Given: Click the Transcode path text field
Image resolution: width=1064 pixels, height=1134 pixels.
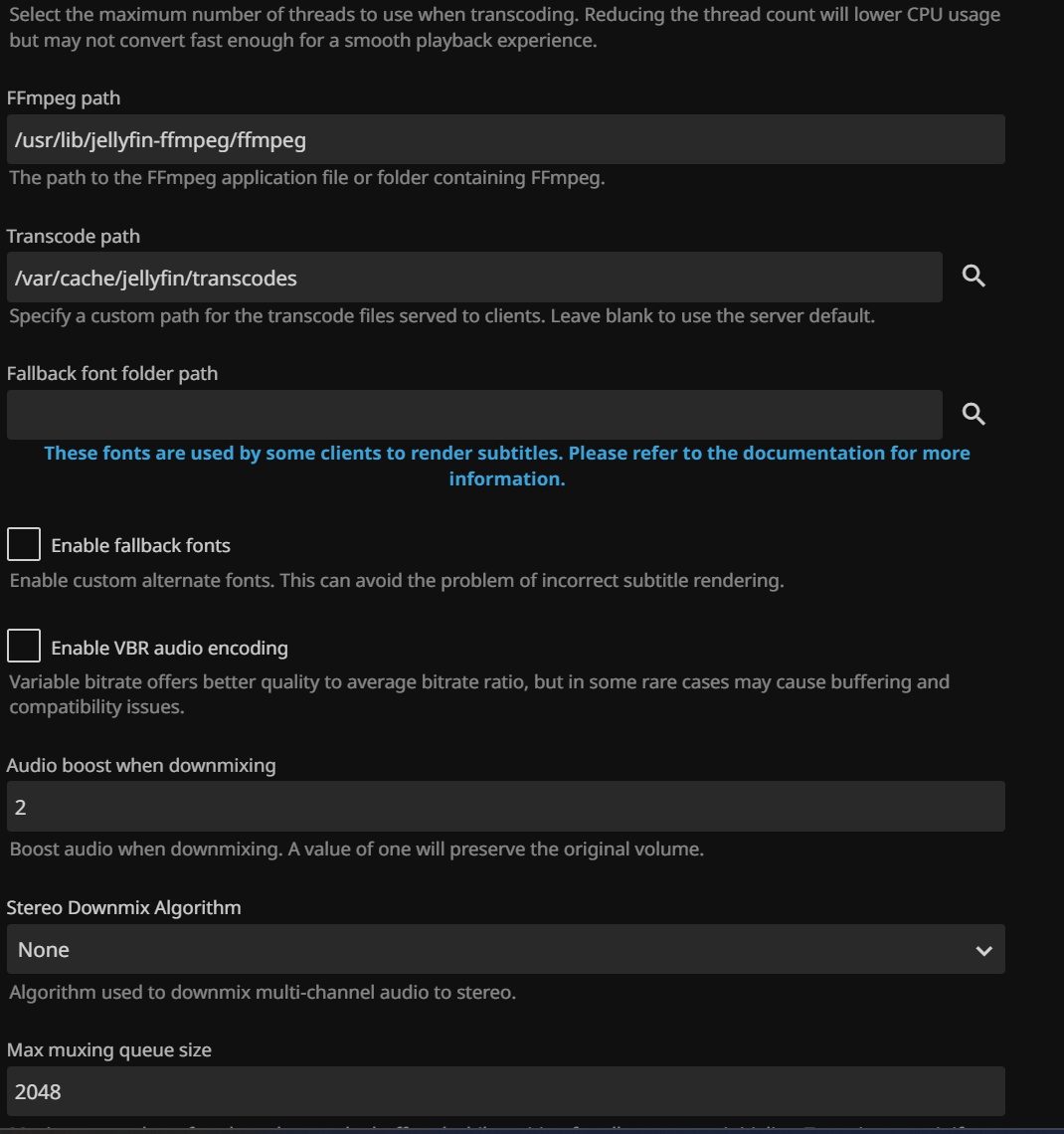Looking at the screenshot, I should click(x=474, y=278).
